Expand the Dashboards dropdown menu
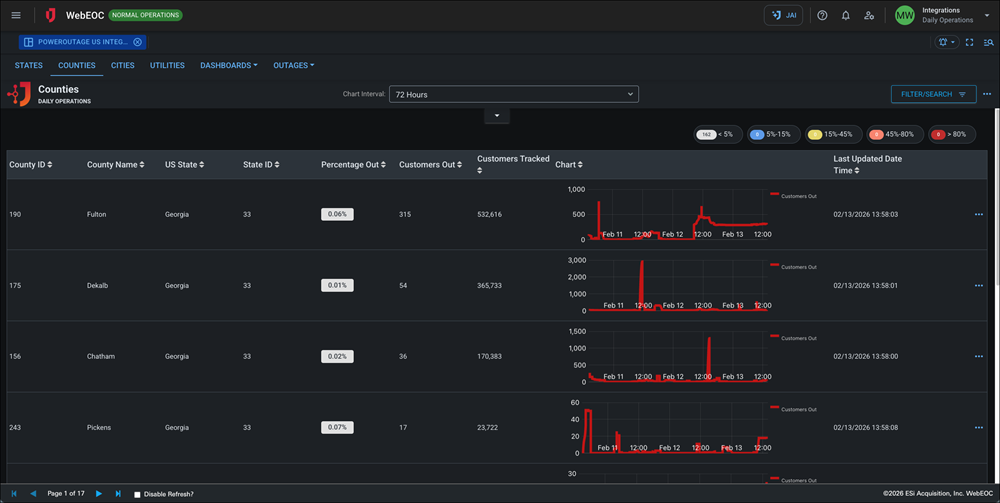The width and height of the screenshot is (1000, 503). click(x=228, y=66)
